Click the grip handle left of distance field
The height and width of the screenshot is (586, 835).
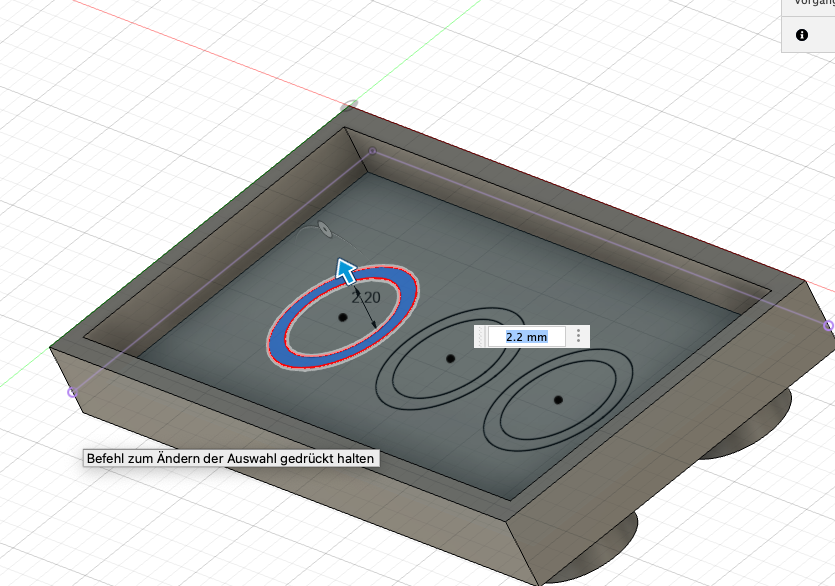point(481,337)
